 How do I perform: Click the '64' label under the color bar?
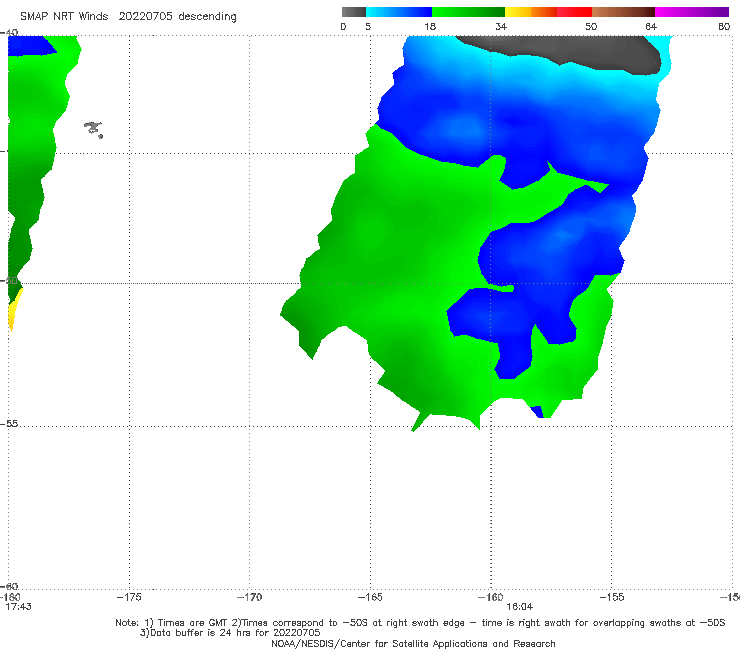[x=651, y=27]
